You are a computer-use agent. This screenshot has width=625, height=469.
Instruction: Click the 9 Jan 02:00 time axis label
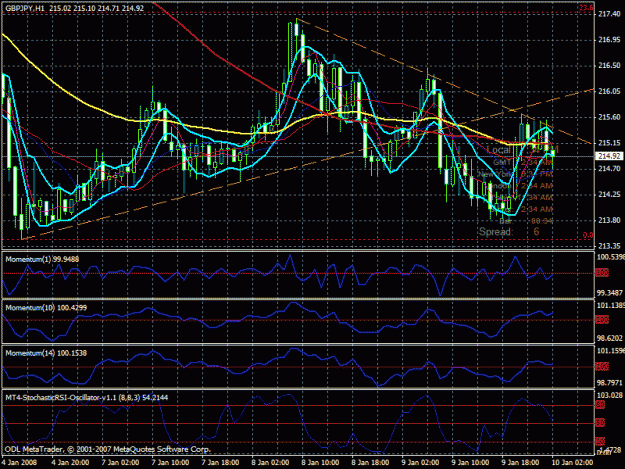click(420, 463)
